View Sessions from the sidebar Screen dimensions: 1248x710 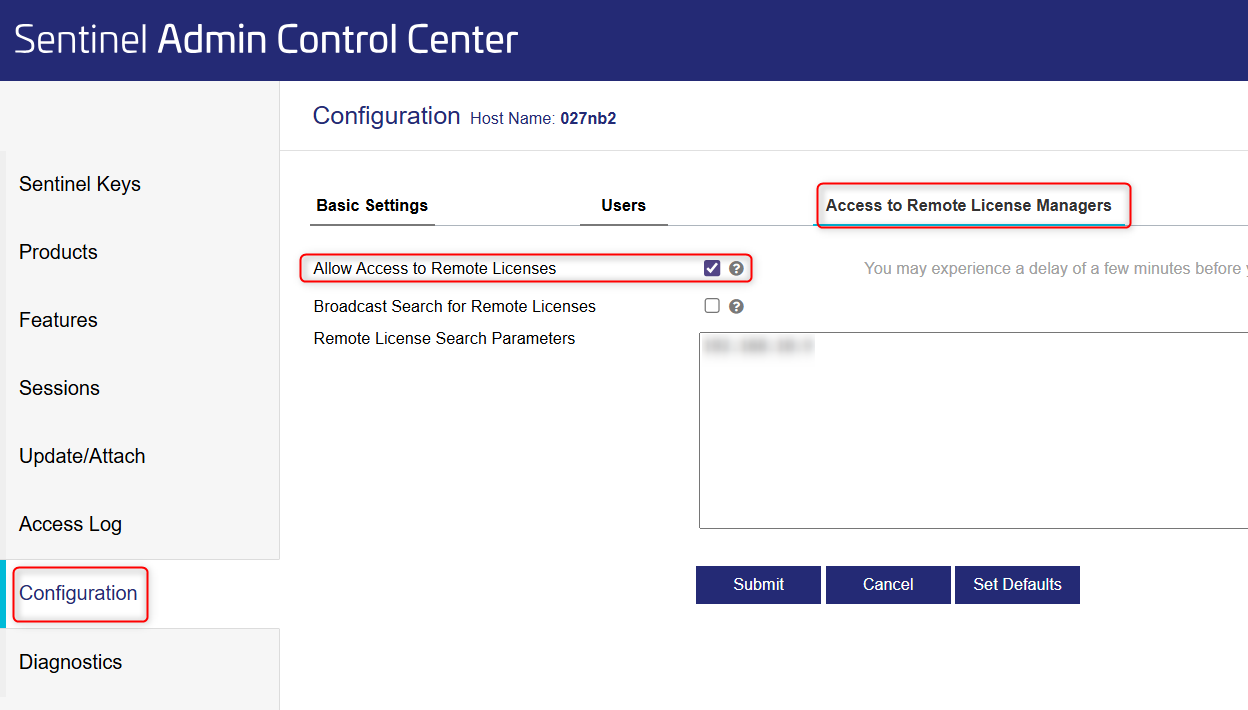pos(59,388)
